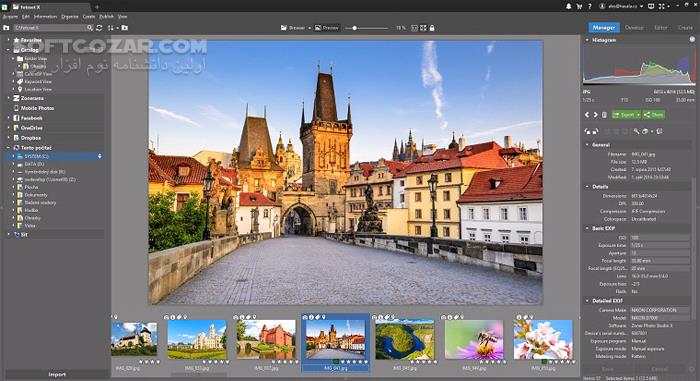700x381 pixels.
Task: Switch to Preview view mode
Action: [327, 28]
